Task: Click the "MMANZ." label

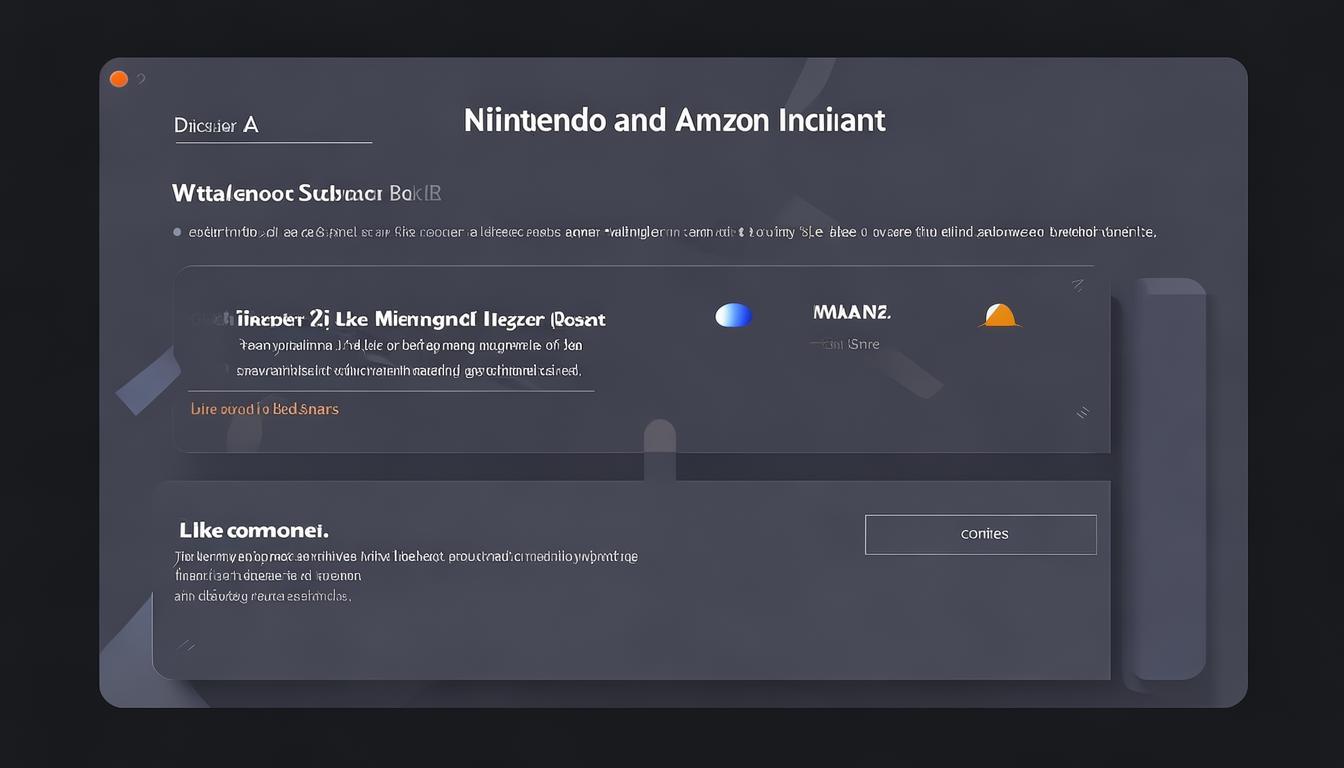Action: click(x=852, y=313)
